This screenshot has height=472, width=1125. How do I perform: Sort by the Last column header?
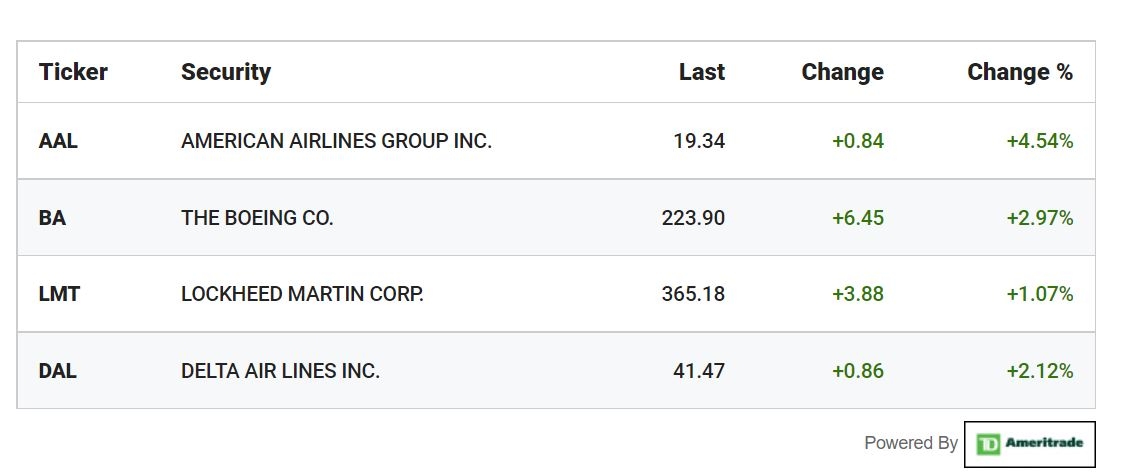point(702,72)
